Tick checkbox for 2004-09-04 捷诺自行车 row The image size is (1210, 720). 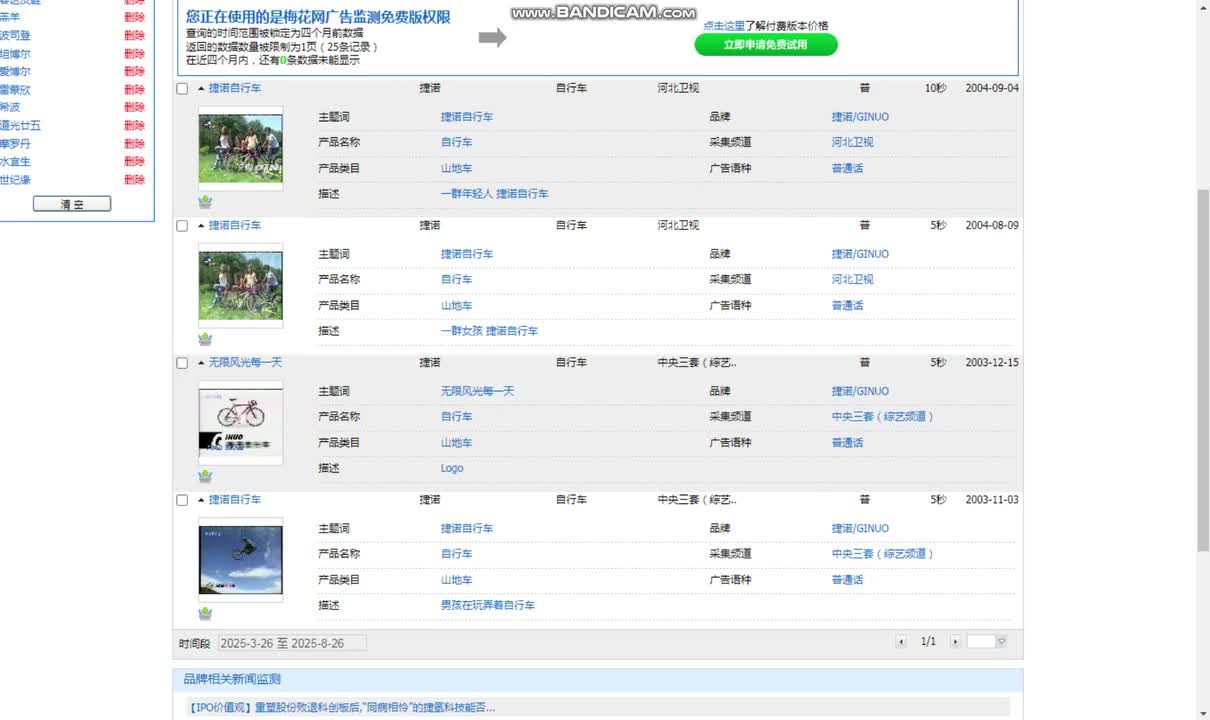(182, 89)
